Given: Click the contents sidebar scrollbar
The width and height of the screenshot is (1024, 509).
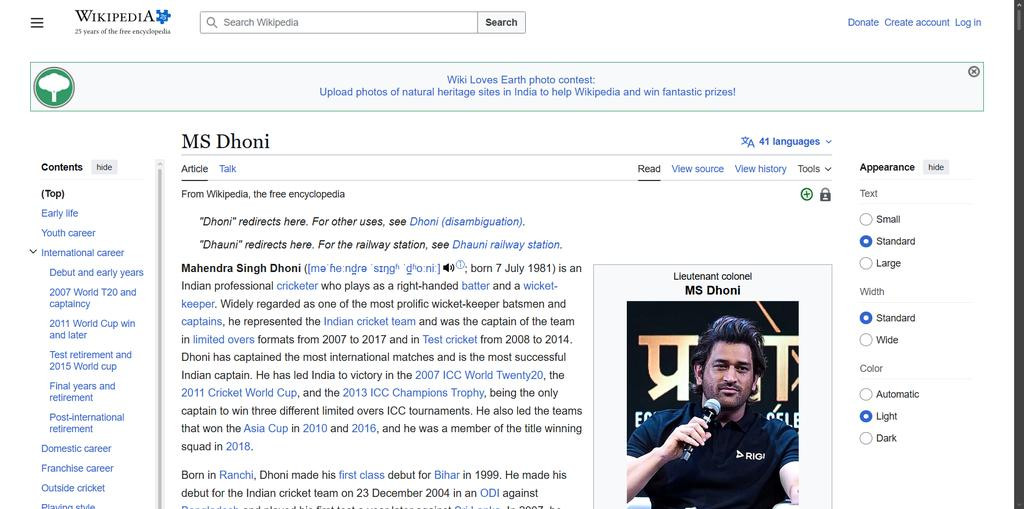Looking at the screenshot, I should point(159,337).
